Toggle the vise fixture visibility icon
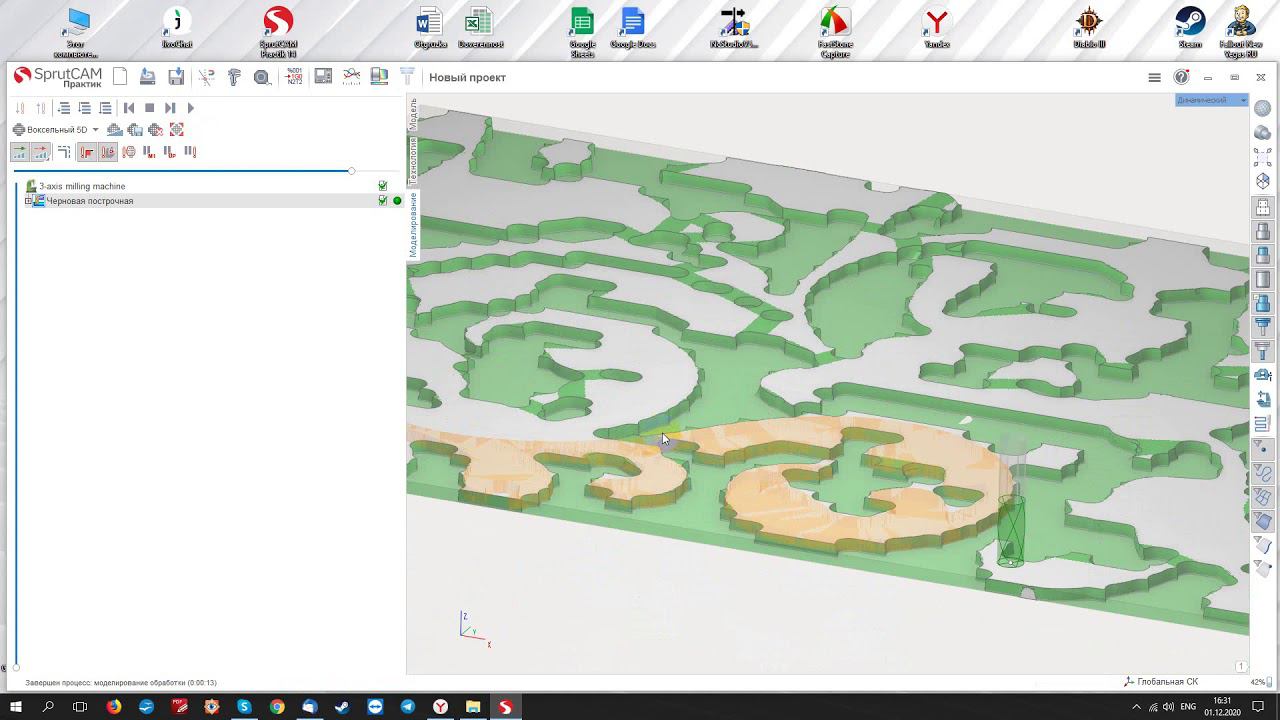 coord(1262,375)
